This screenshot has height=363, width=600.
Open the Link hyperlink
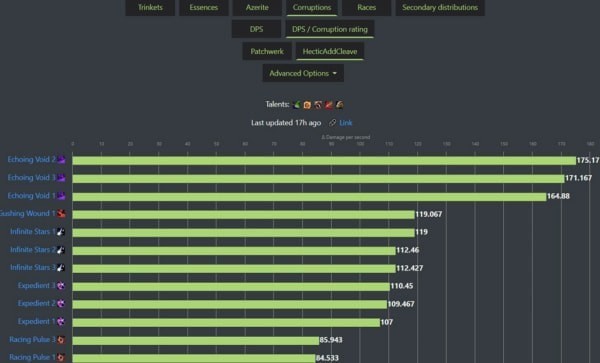pyautogui.click(x=346, y=123)
